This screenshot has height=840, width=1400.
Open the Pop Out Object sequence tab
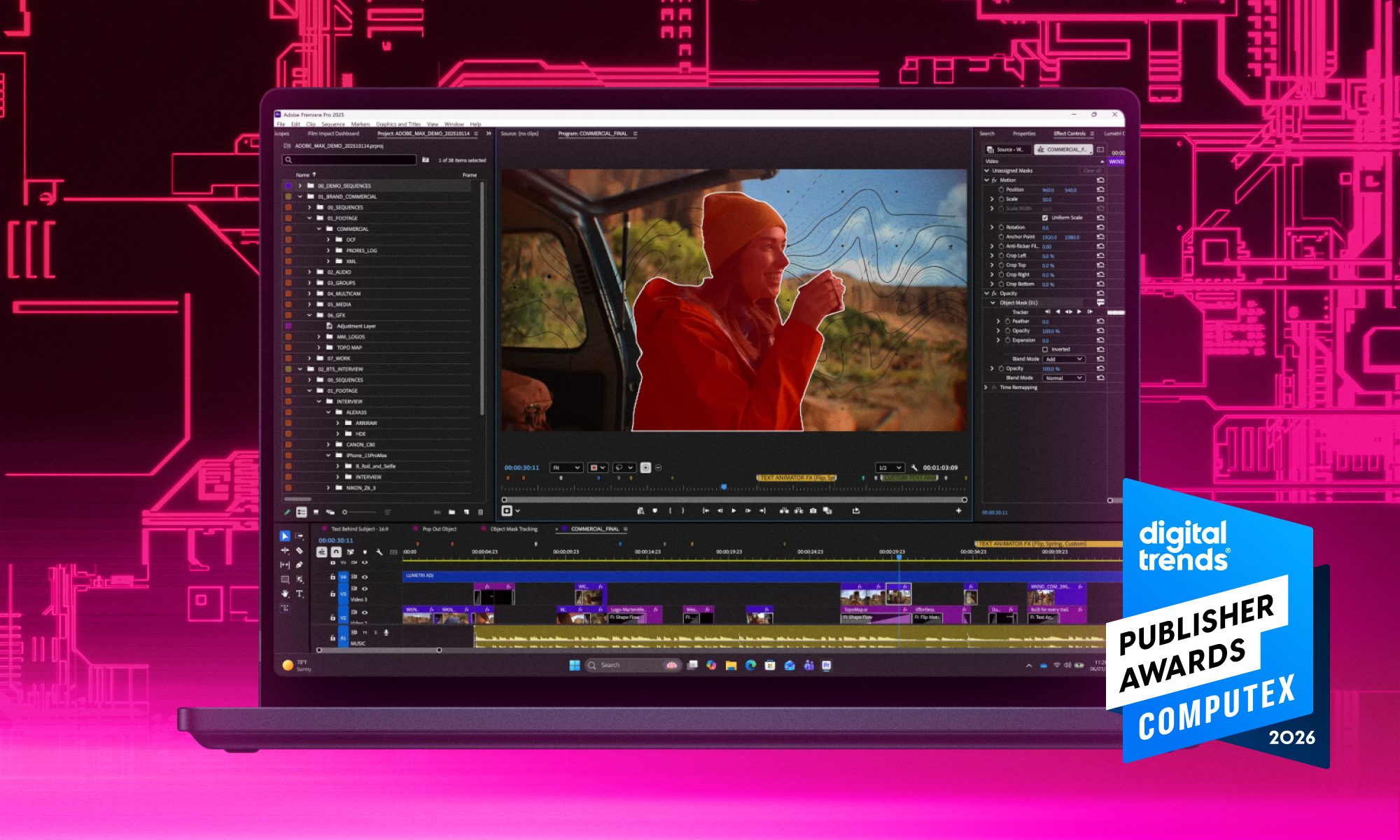[x=440, y=529]
